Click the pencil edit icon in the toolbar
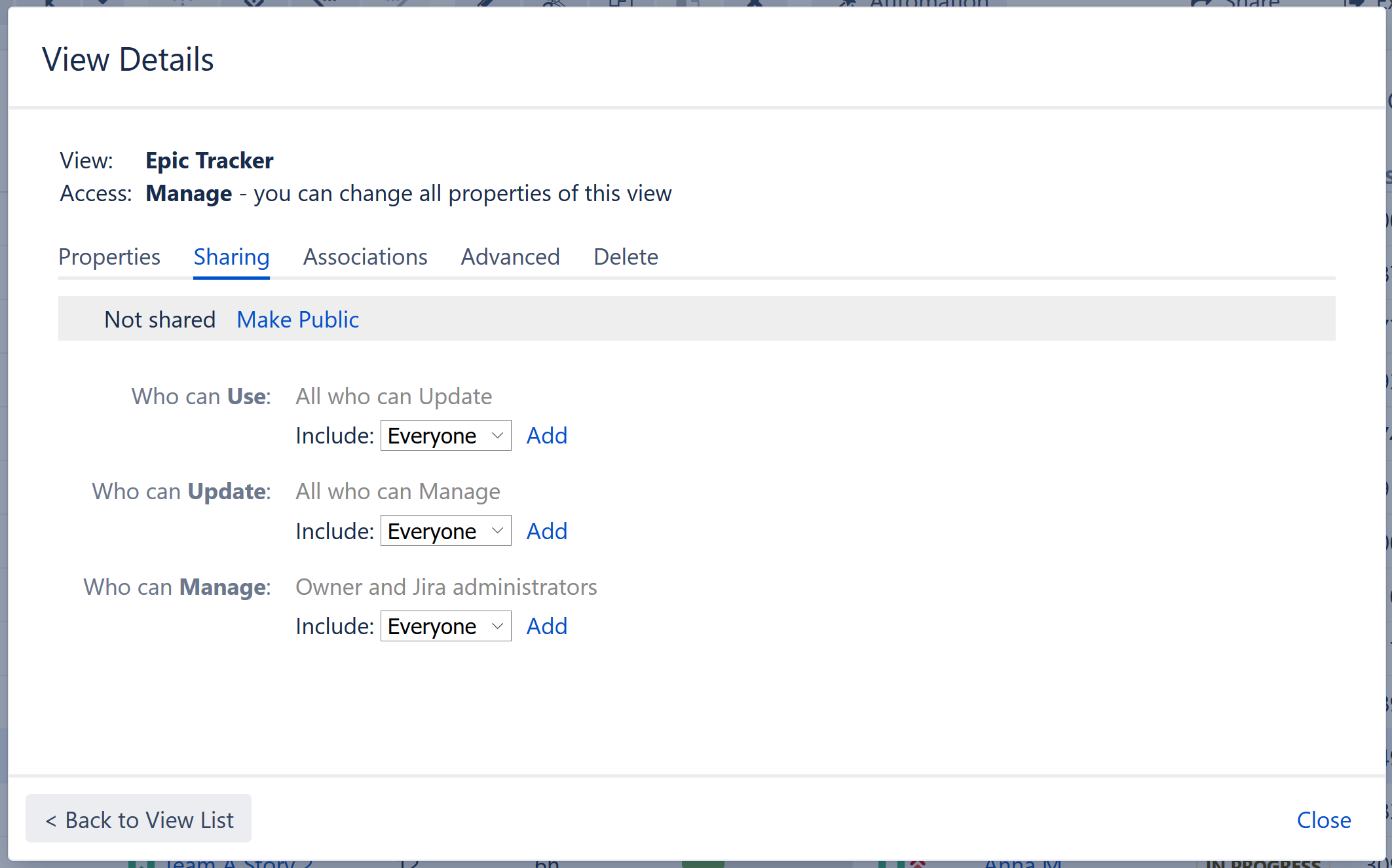This screenshot has width=1392, height=868. [485, 5]
